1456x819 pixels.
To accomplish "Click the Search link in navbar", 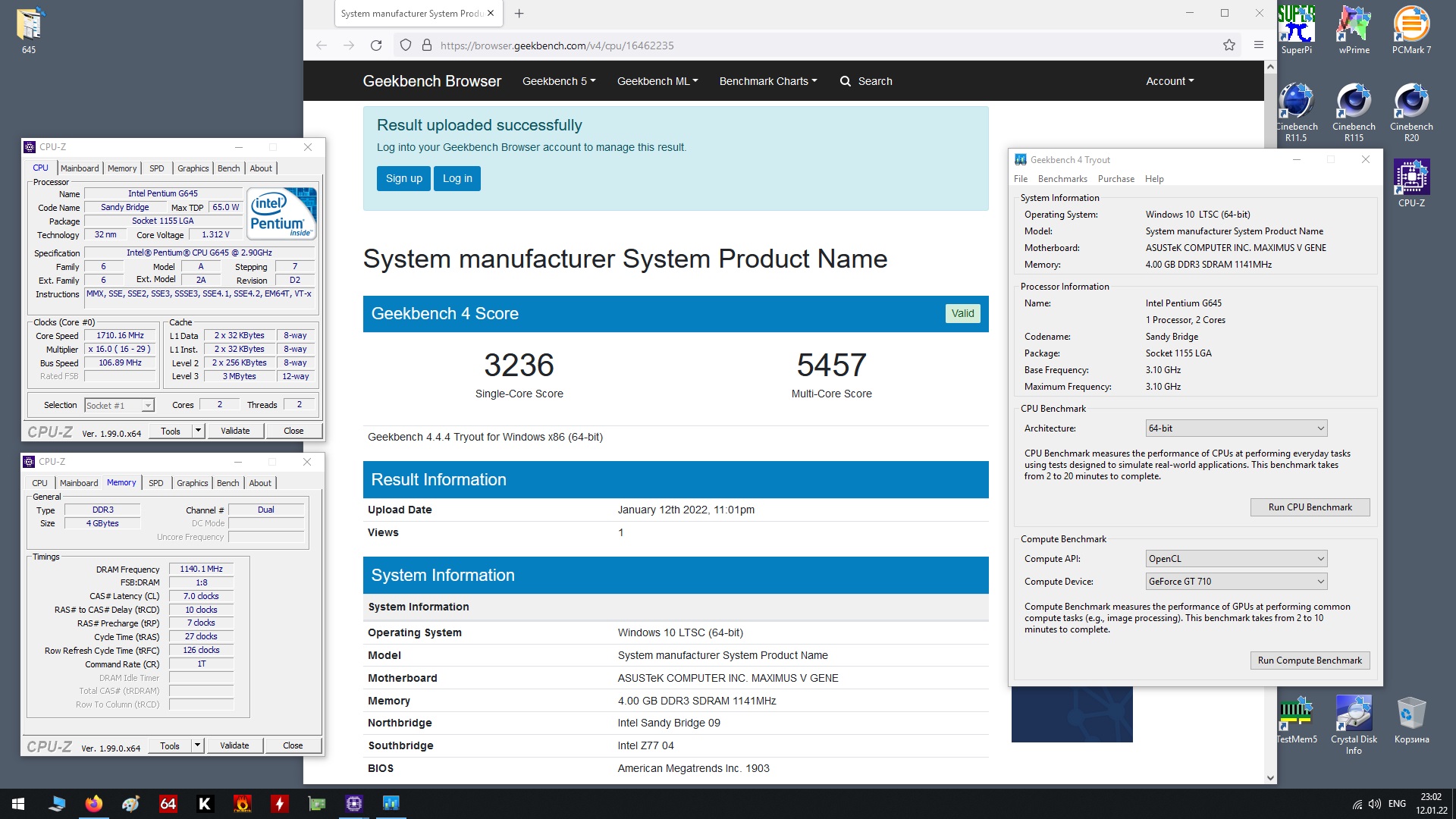I will click(865, 81).
